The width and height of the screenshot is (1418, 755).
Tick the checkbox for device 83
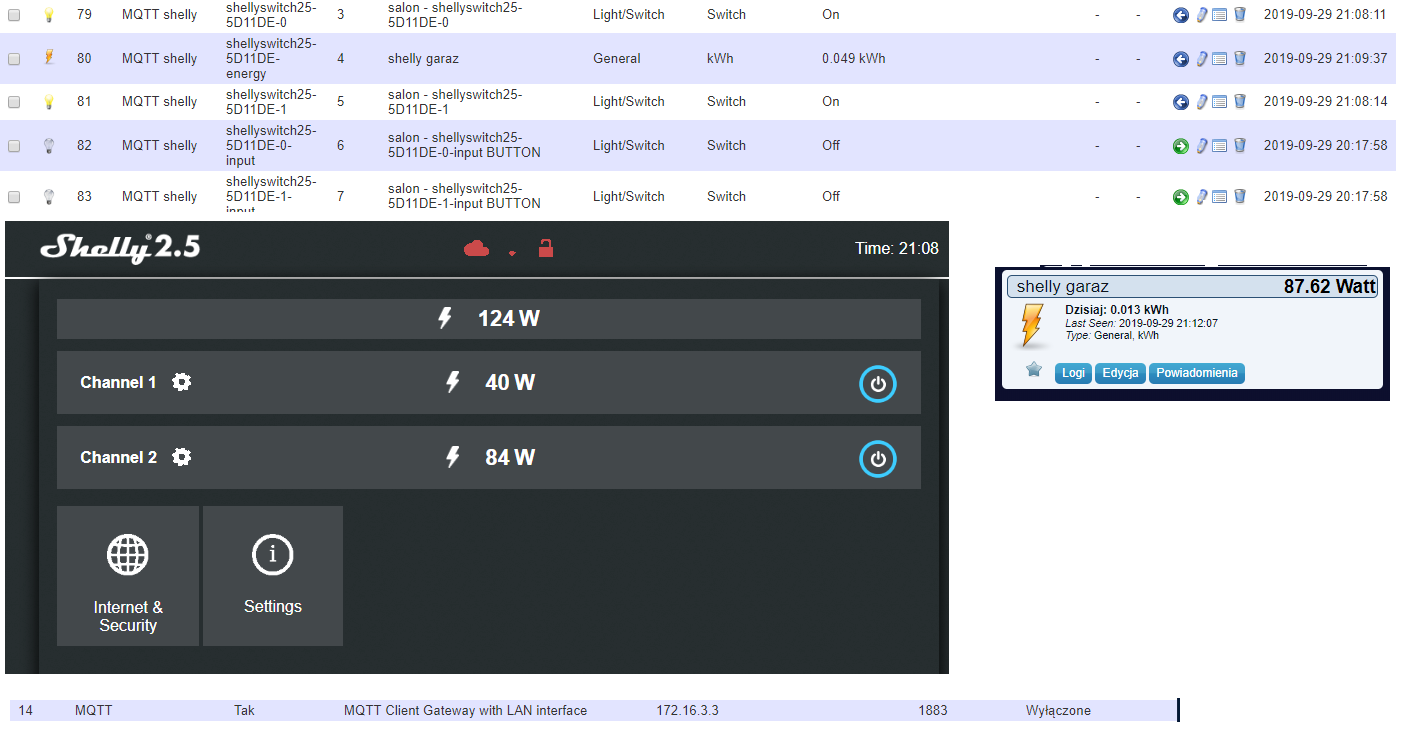(x=14, y=197)
